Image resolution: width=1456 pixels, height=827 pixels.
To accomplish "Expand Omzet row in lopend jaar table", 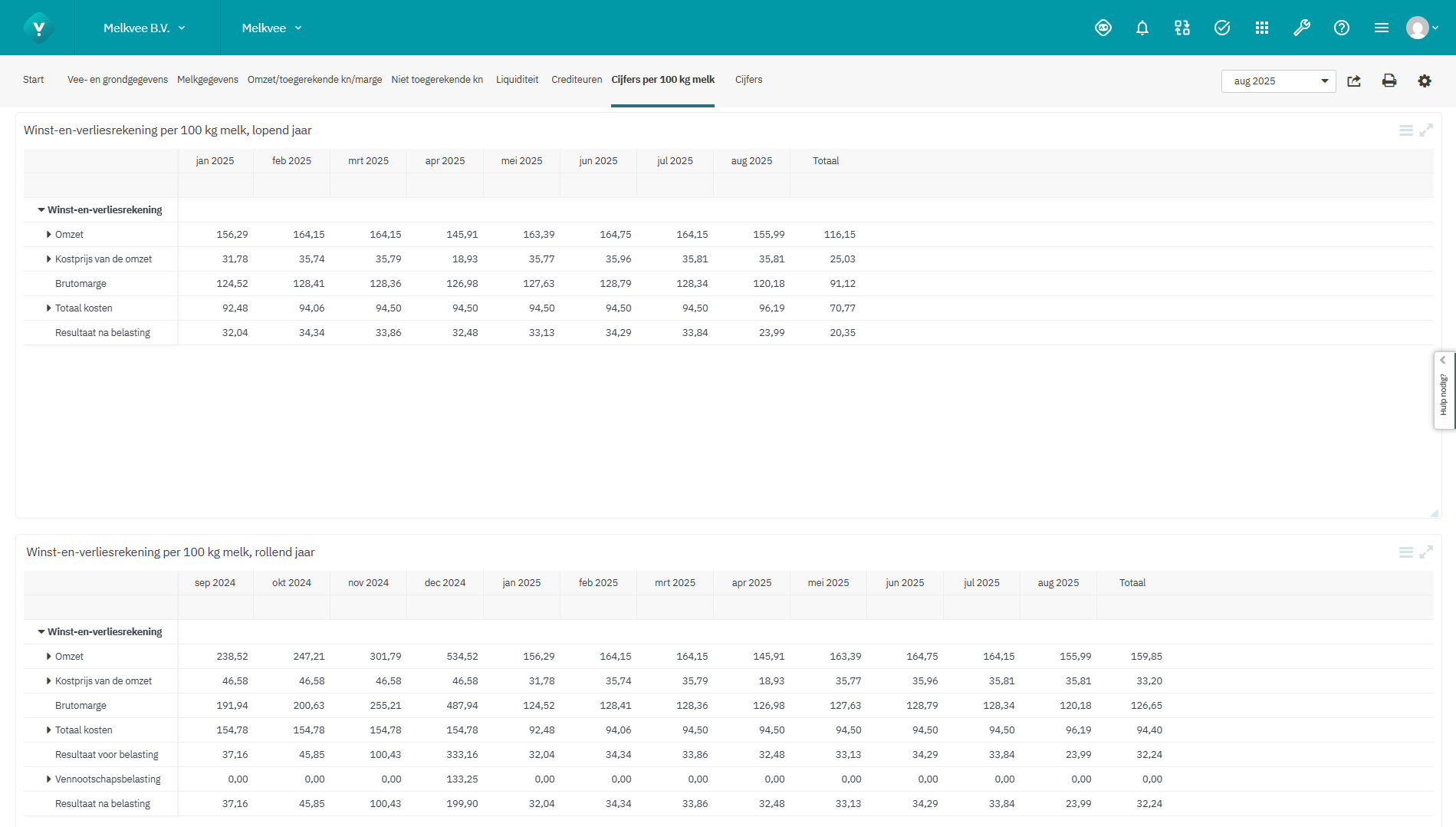I will [49, 235].
